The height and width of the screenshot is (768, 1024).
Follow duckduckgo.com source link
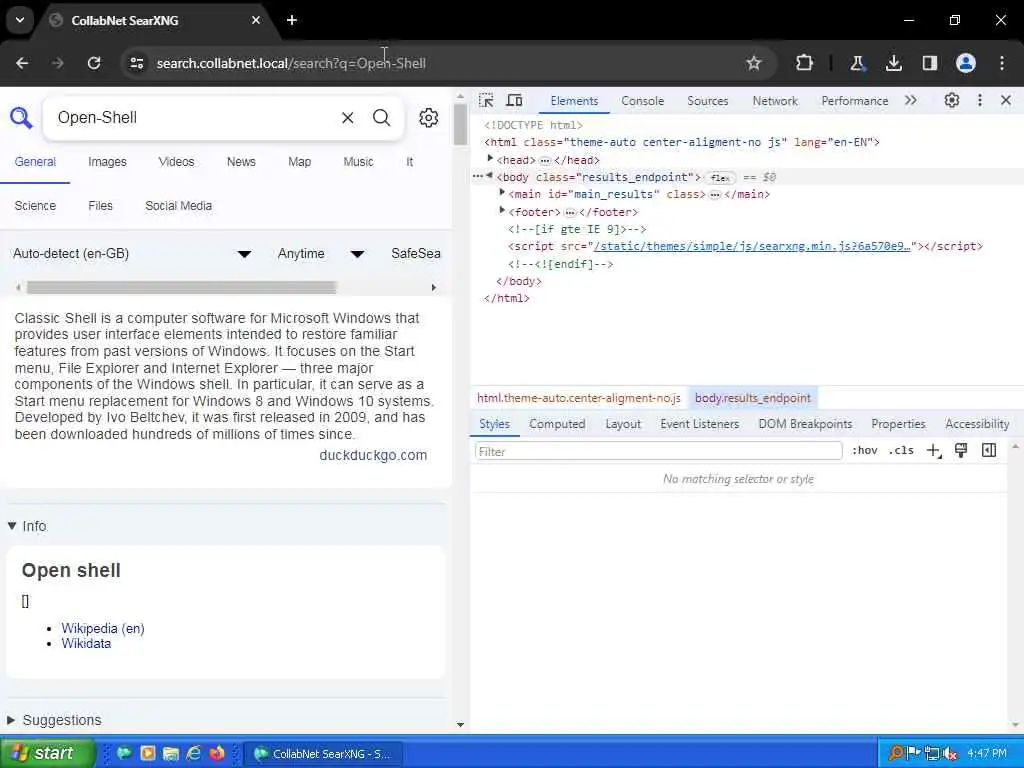[373, 455]
